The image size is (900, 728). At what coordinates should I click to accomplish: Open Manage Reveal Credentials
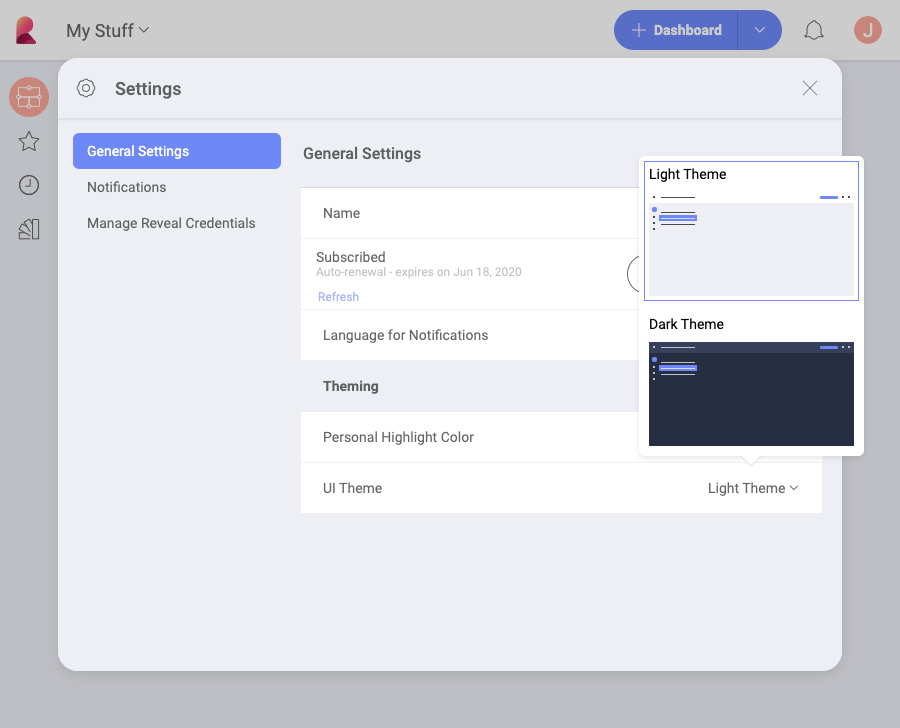[x=171, y=223]
